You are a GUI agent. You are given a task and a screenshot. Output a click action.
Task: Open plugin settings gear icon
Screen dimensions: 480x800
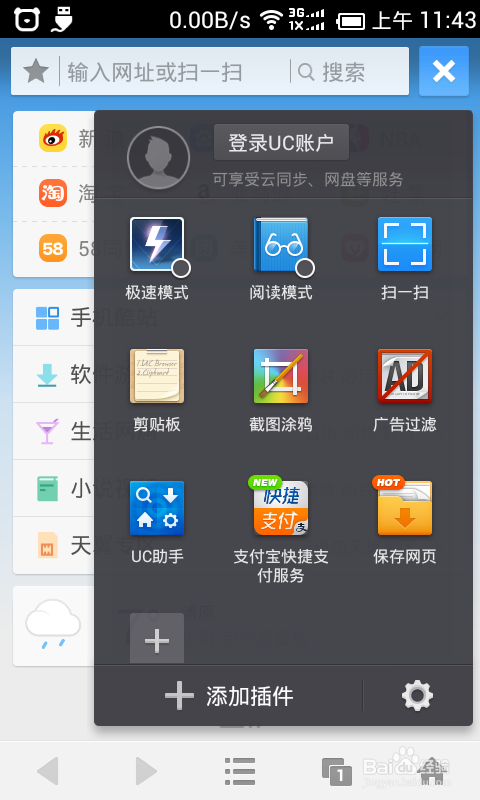(417, 695)
